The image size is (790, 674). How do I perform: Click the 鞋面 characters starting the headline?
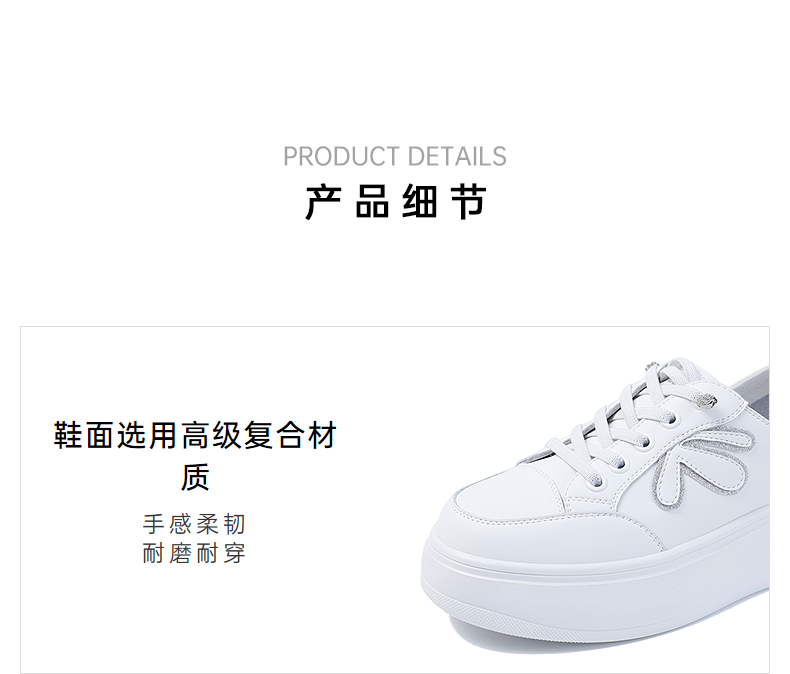pos(83,435)
